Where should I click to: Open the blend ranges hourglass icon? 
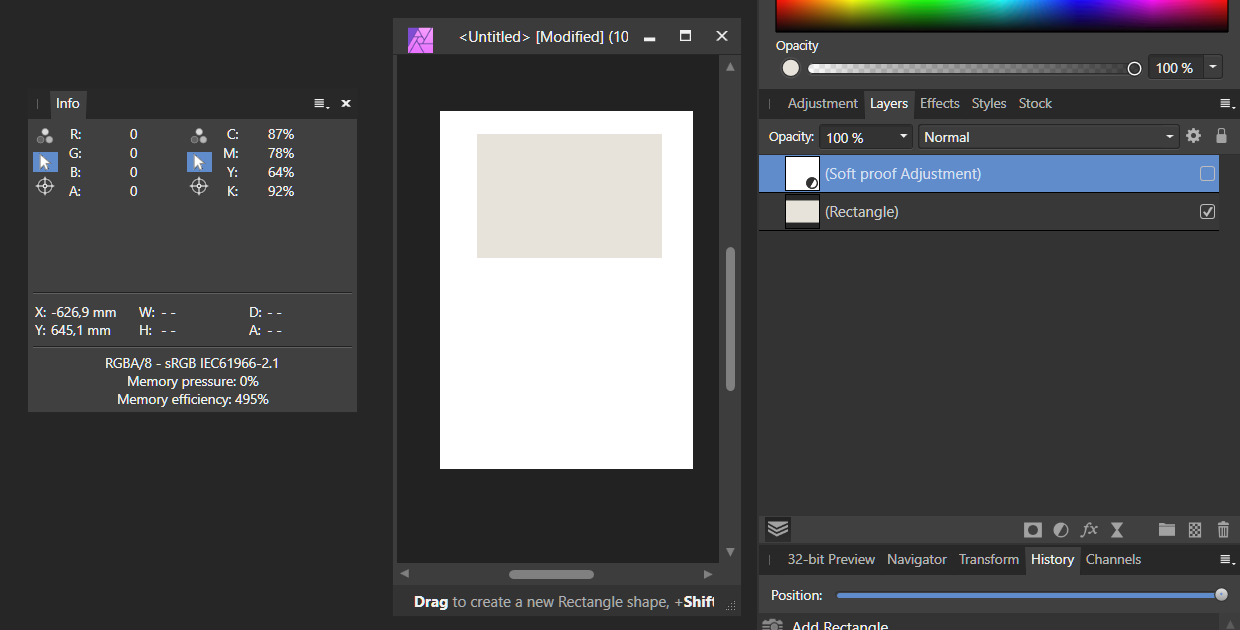(1117, 529)
